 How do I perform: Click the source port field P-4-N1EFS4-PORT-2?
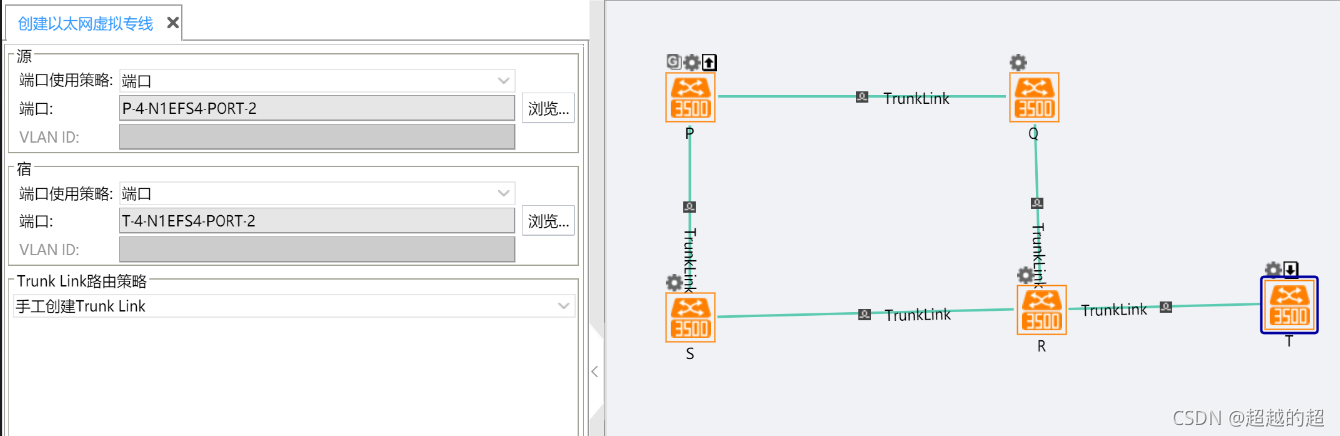(317, 108)
